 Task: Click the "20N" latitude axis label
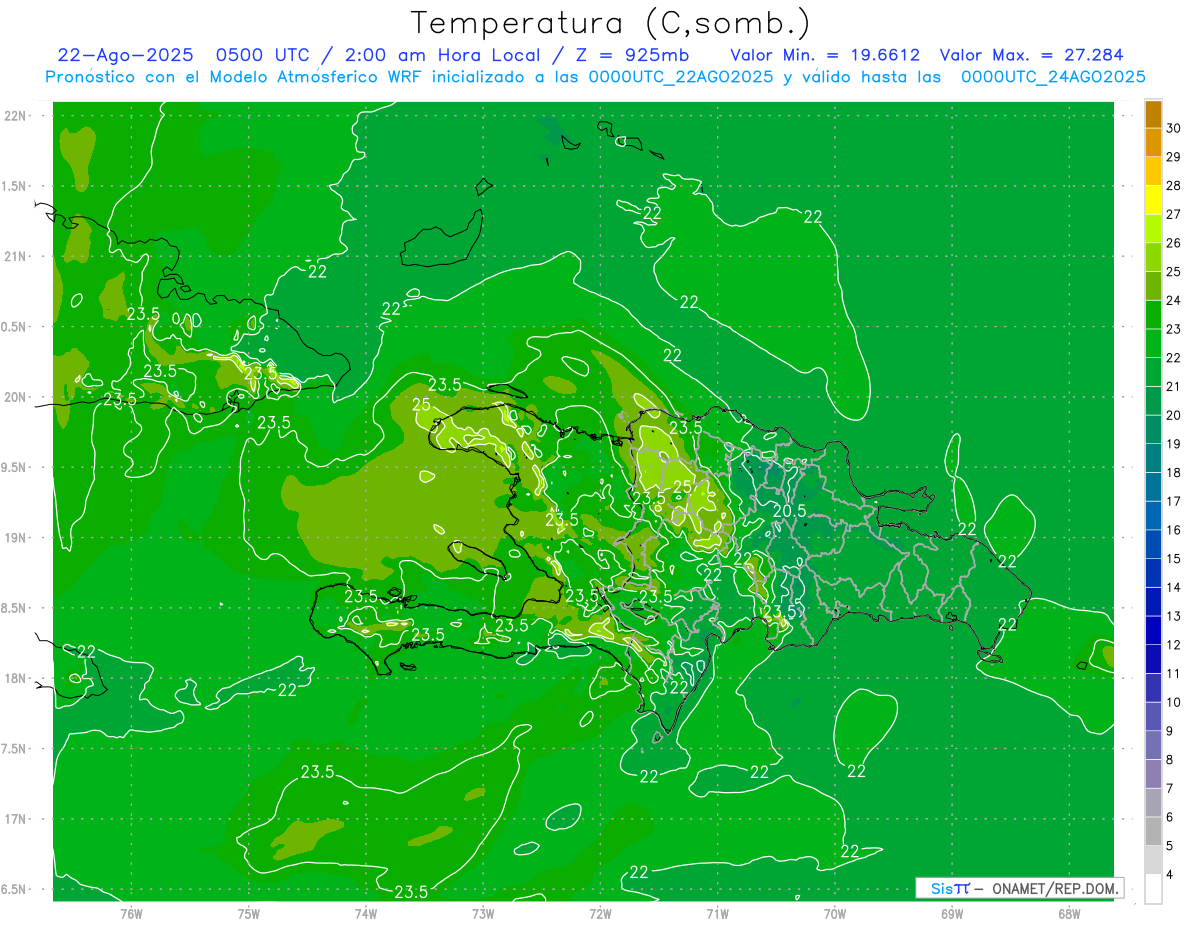point(15,397)
